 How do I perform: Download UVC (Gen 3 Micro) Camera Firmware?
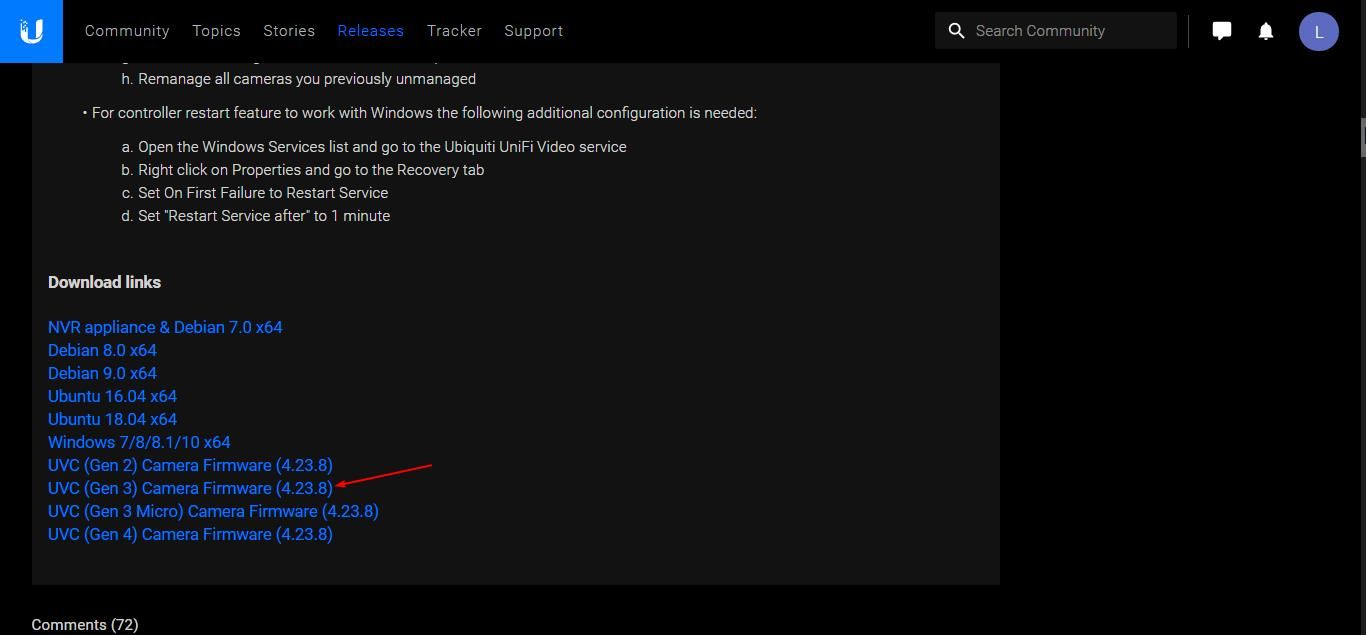[213, 511]
